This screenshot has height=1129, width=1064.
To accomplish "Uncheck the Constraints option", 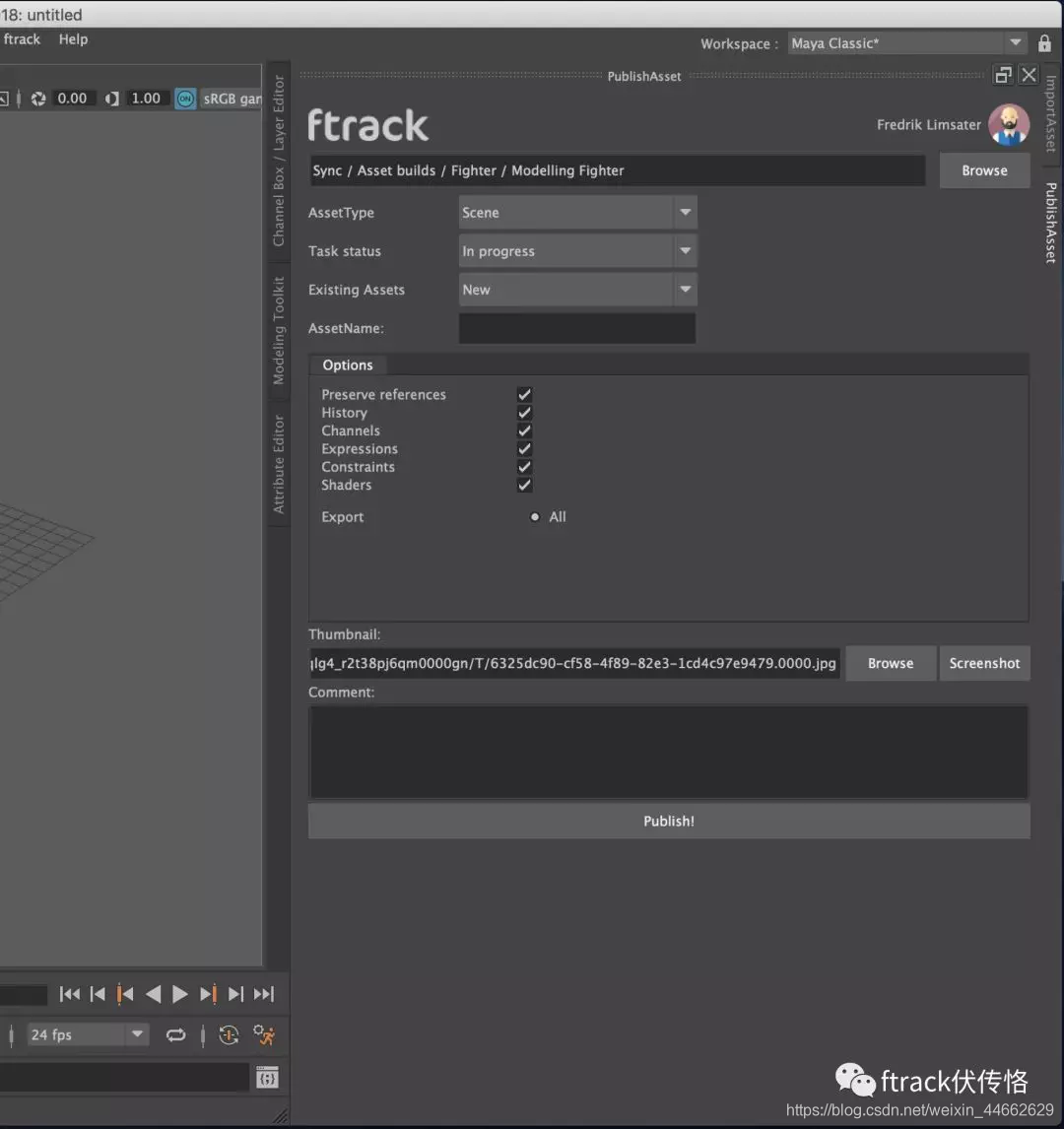I will pyautogui.click(x=524, y=467).
